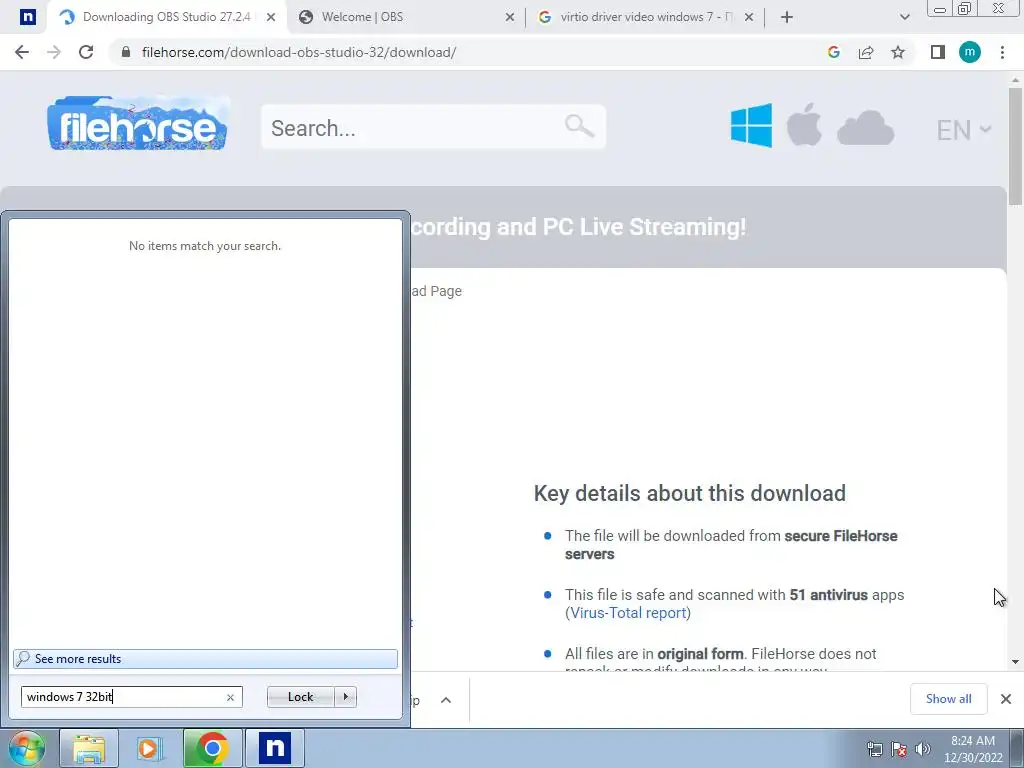
Task: Click the volume speaker tray icon
Action: point(923,749)
